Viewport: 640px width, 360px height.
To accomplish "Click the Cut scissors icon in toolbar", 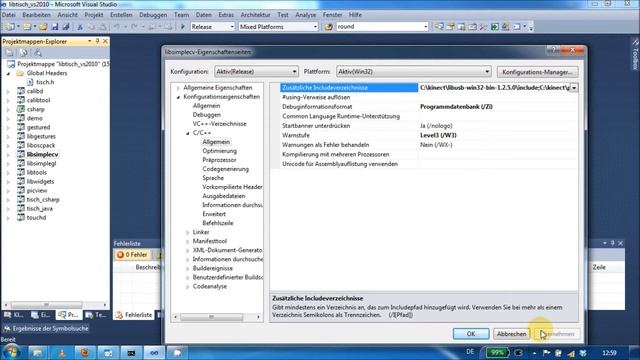I will click(x=80, y=27).
